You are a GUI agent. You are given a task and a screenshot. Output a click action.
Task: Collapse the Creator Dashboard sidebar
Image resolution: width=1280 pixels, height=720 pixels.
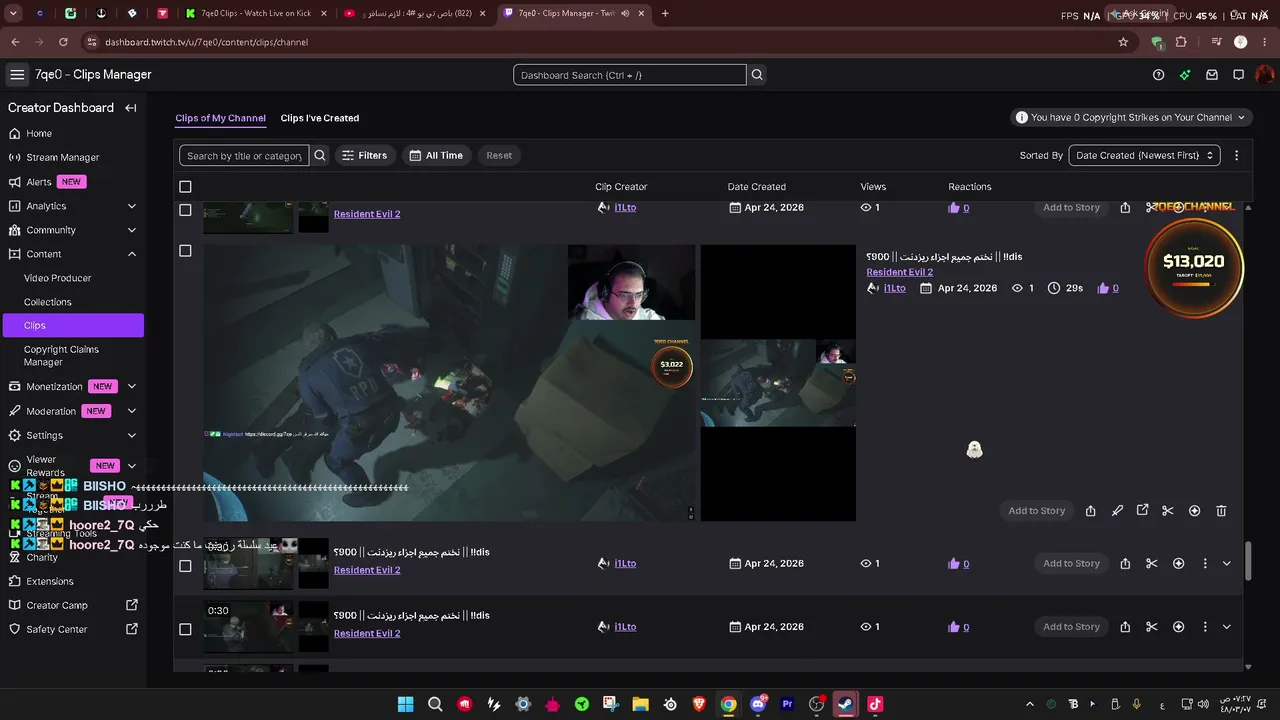click(131, 108)
